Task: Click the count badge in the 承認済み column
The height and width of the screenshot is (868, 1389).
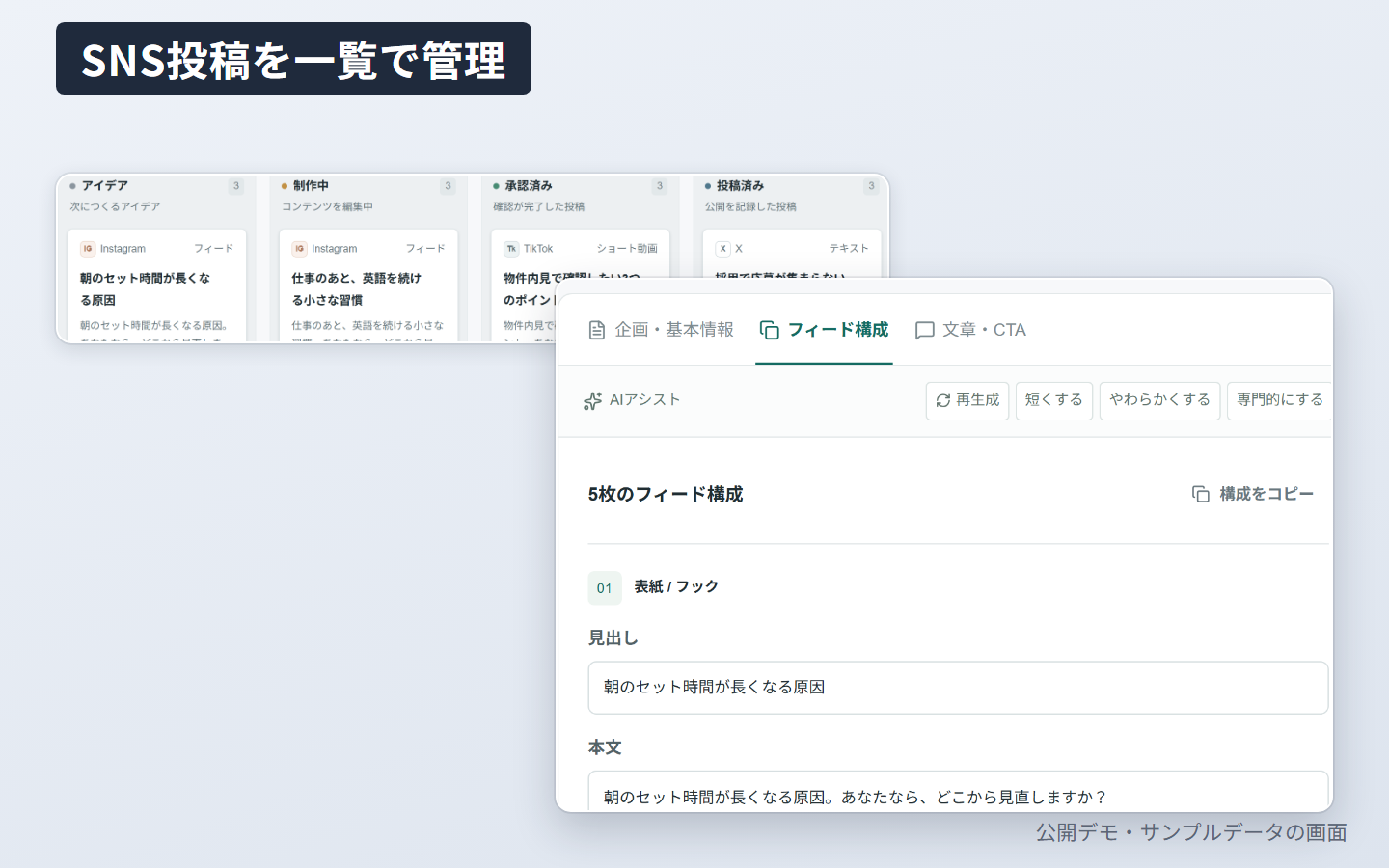Action: point(660,186)
